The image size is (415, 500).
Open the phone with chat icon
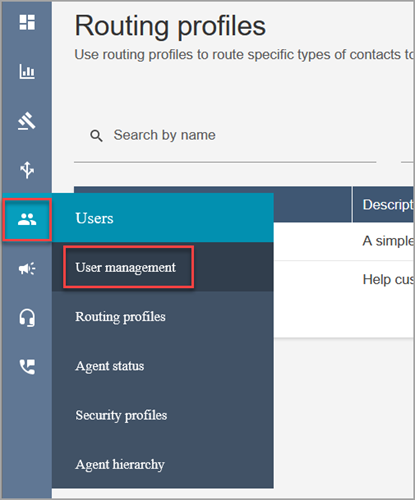pyautogui.click(x=27, y=367)
